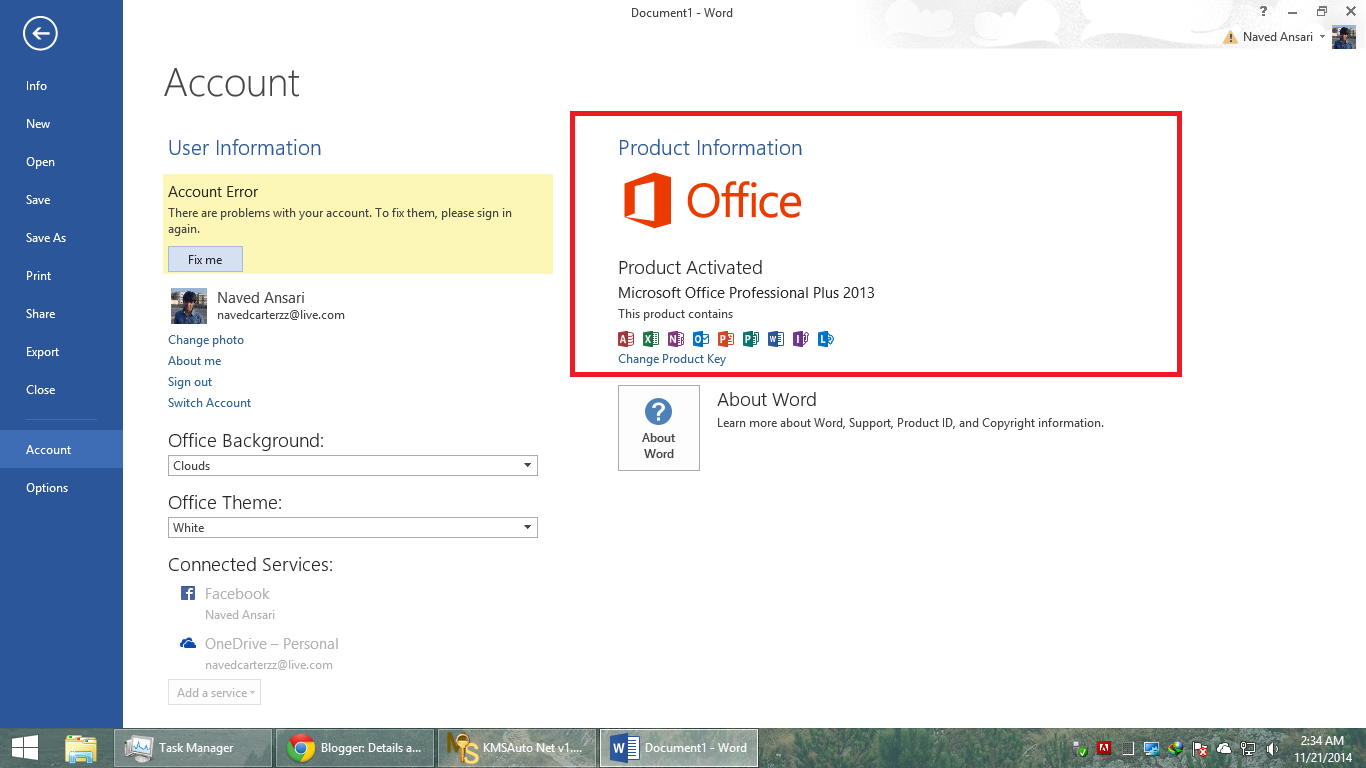Click the Safely Remove Hardware tray icon

1080,748
